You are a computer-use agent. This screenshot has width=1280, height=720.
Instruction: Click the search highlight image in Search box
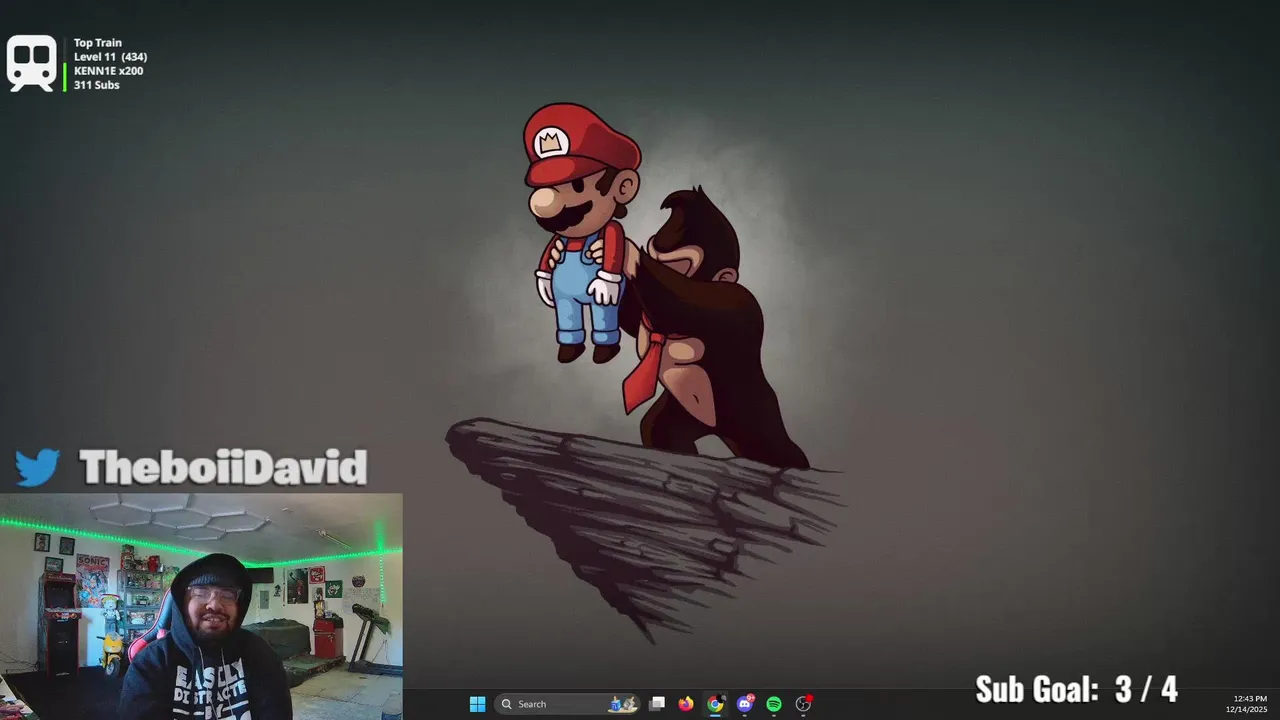(623, 704)
